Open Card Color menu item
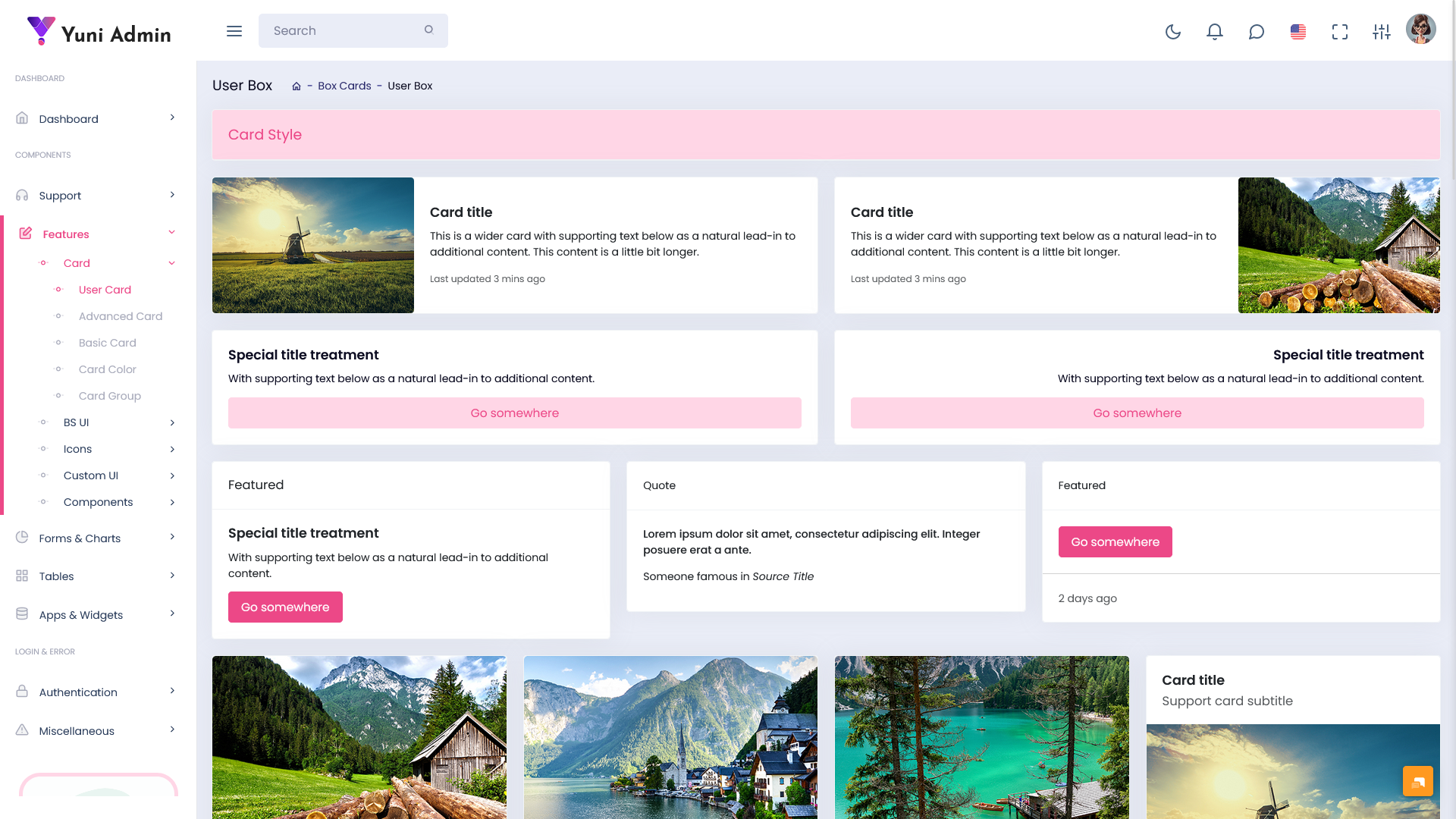This screenshot has width=1456, height=819. pos(108,369)
